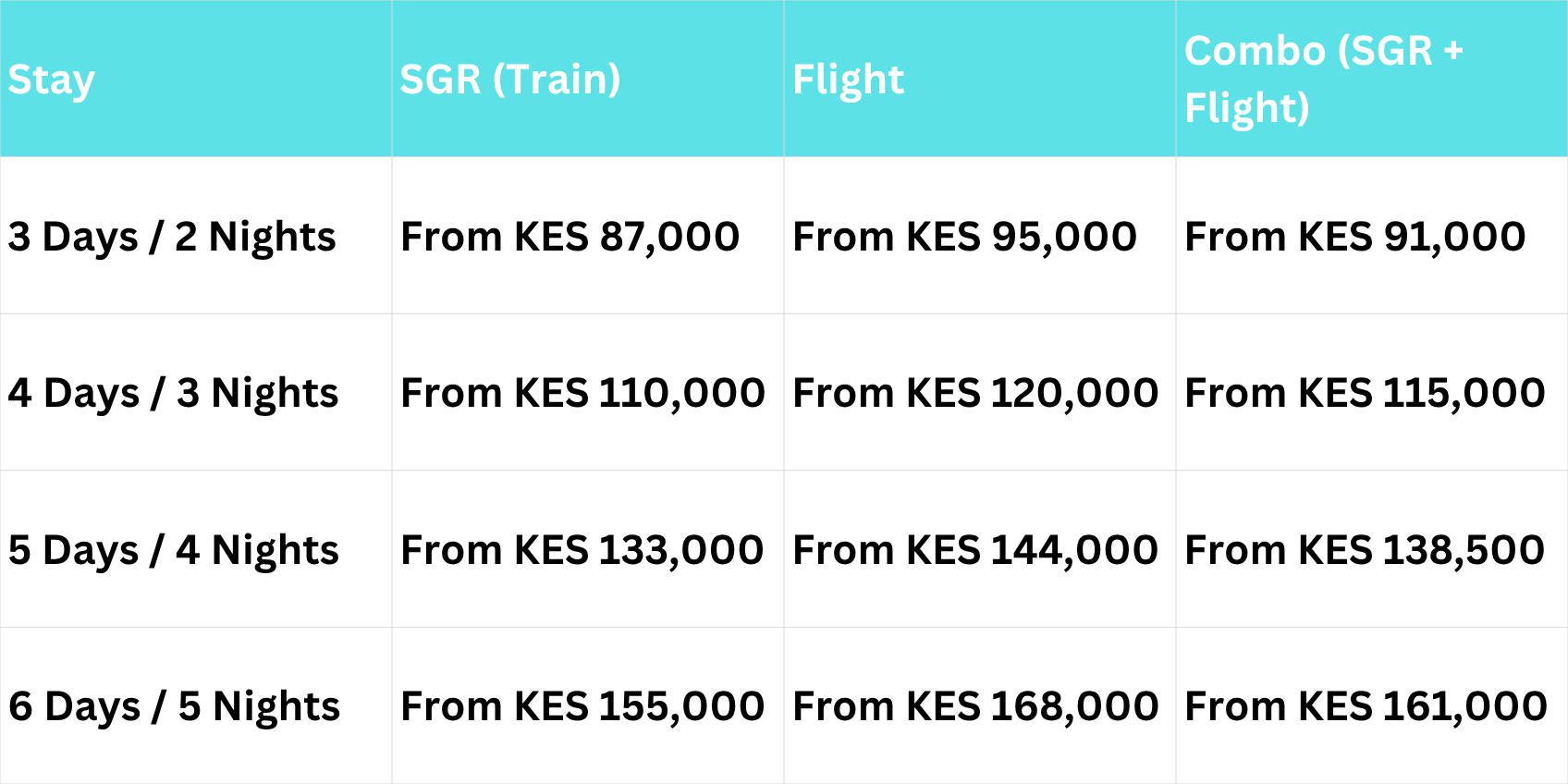The height and width of the screenshot is (784, 1568).
Task: Pick the From KES 133,000 price
Action: [582, 550]
